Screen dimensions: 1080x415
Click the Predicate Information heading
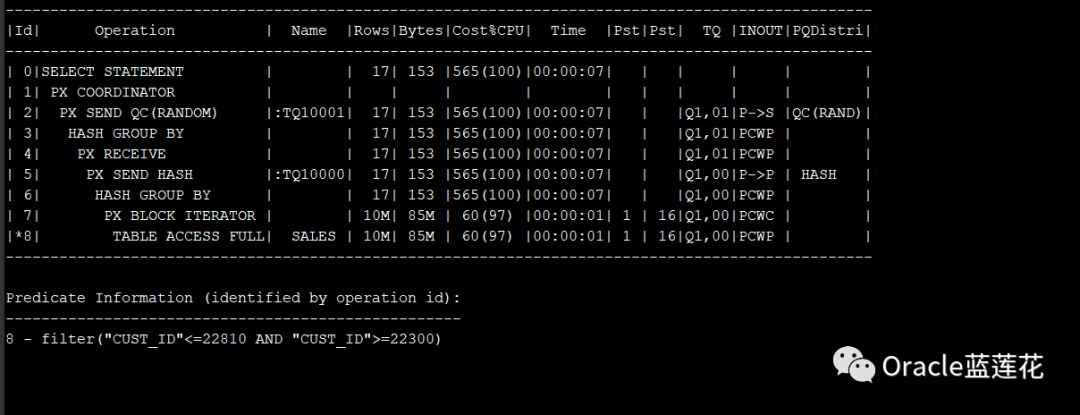(233, 298)
